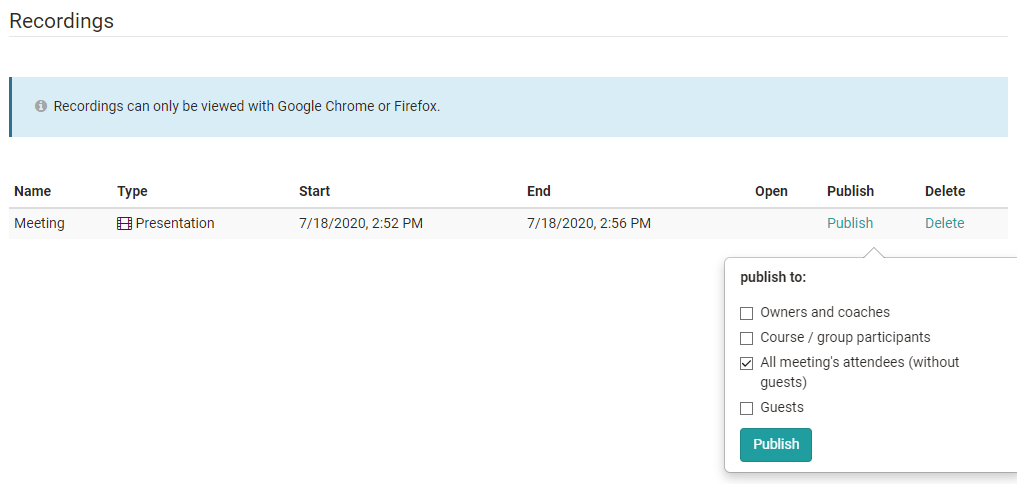Click the Presentation film strip icon

[x=124, y=224]
